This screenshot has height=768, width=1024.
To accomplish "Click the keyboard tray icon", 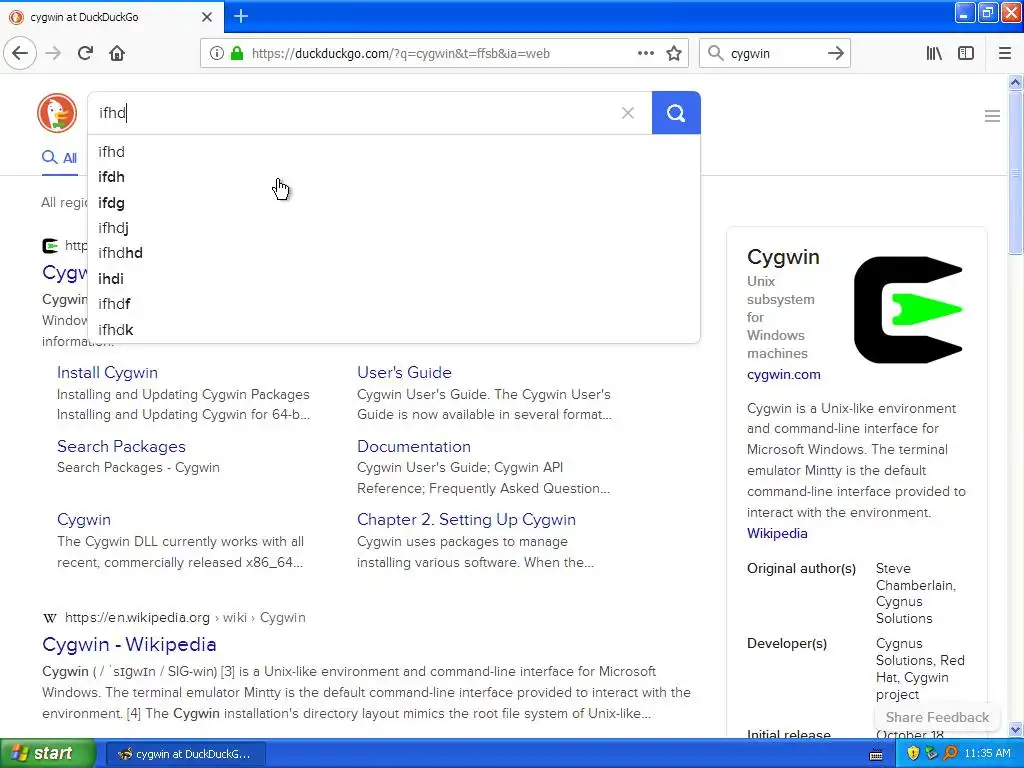I will point(876,754).
